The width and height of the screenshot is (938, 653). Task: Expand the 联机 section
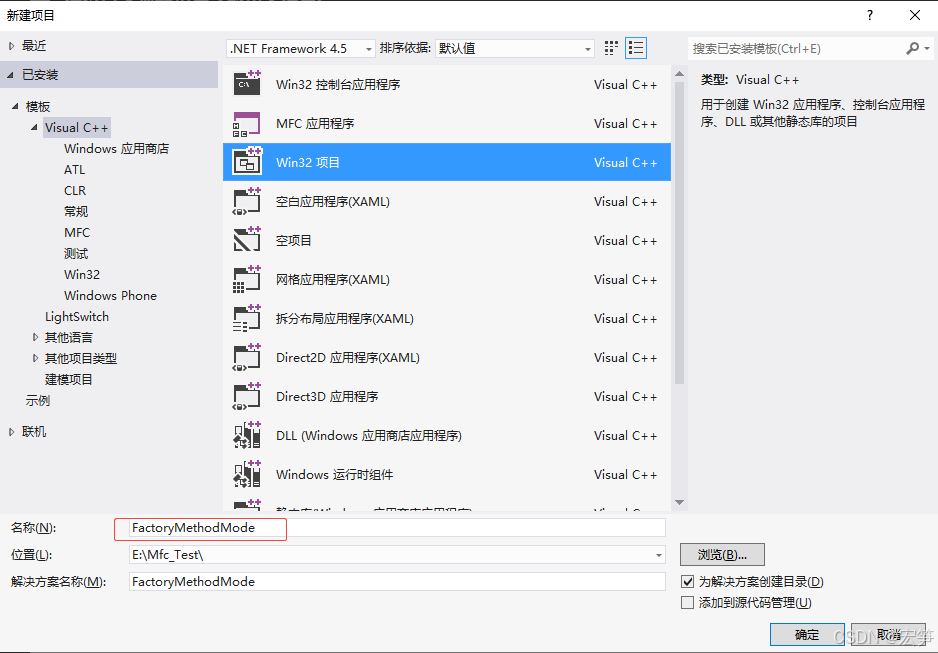click(x=11, y=432)
